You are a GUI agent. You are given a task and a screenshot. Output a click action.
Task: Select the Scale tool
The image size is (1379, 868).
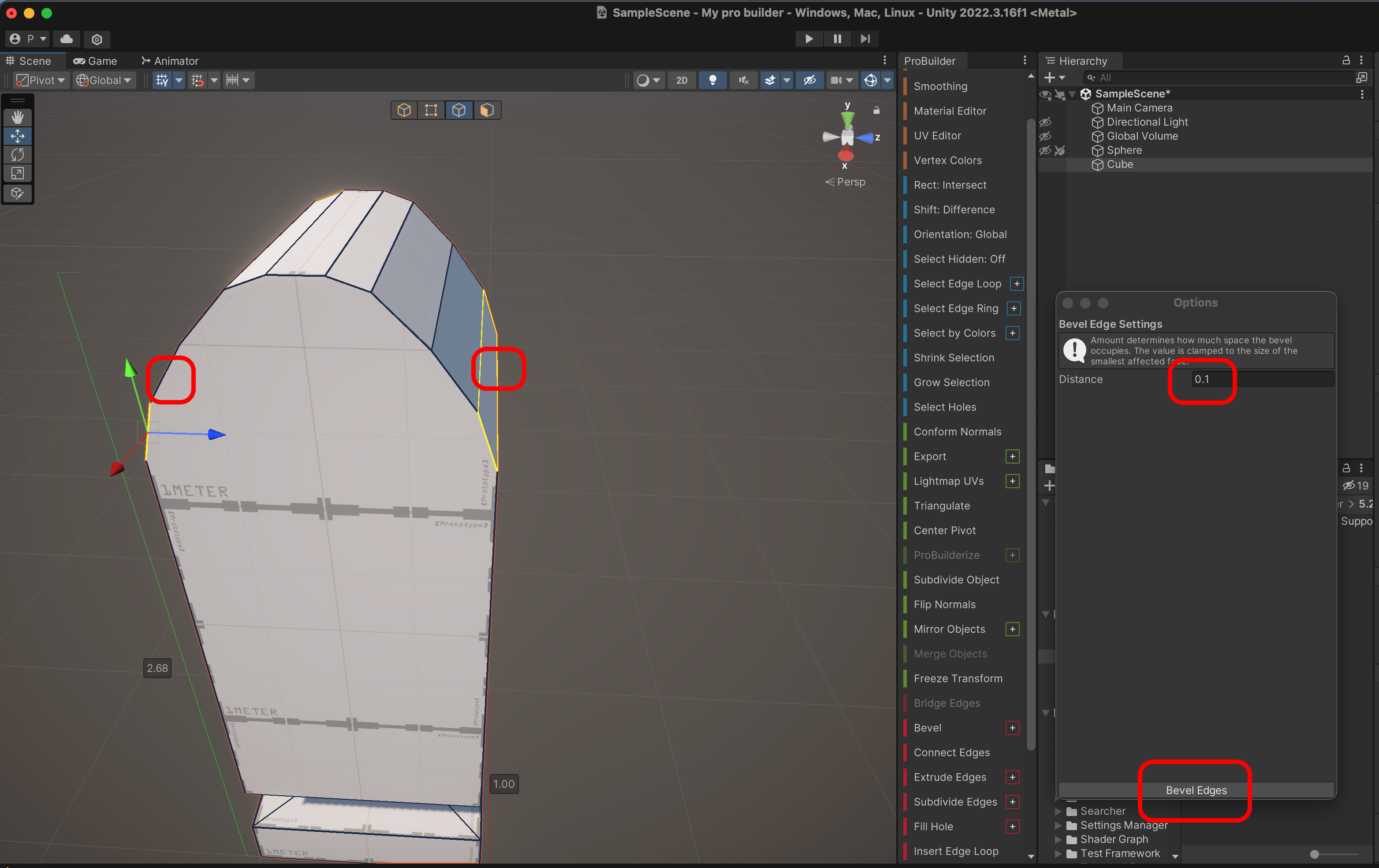point(17,173)
